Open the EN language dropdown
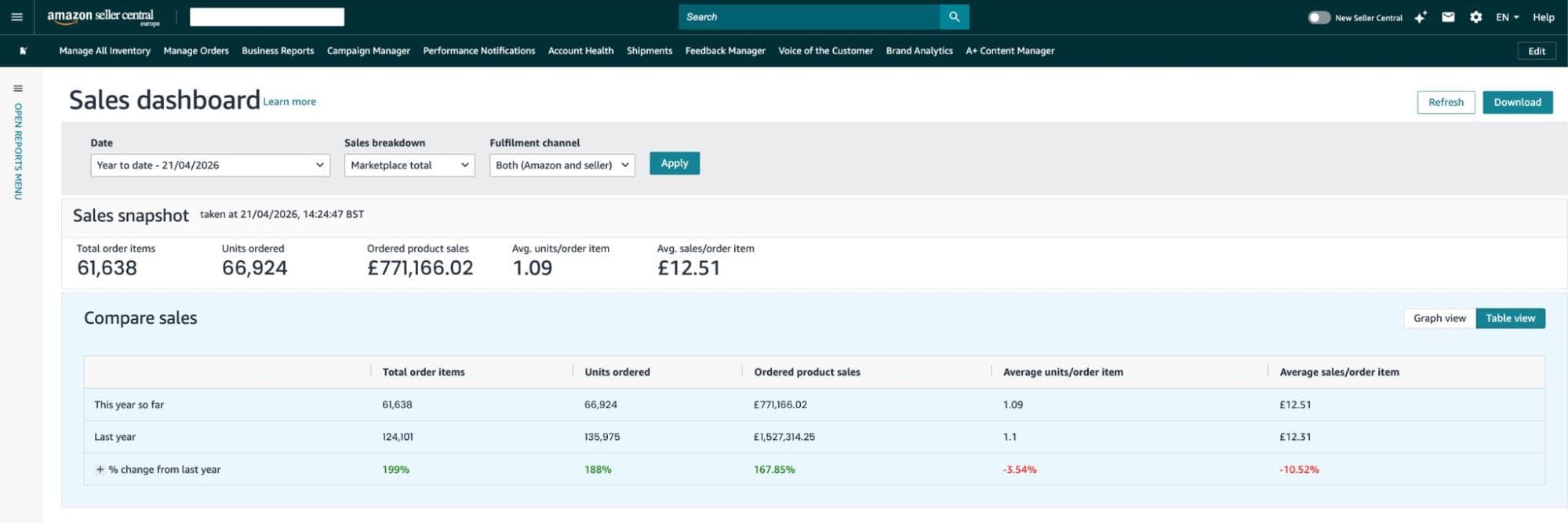Screen dimensions: 1568x523 click(x=1507, y=17)
